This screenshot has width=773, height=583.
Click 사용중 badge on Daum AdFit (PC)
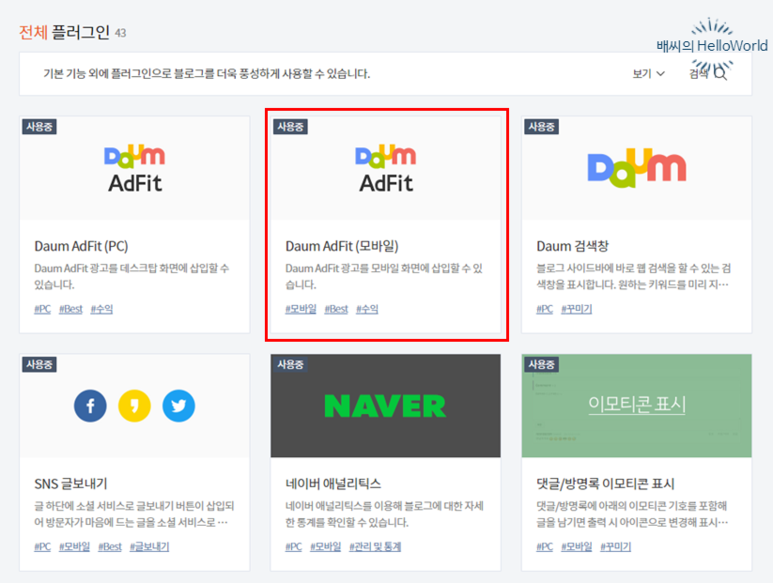point(39,127)
